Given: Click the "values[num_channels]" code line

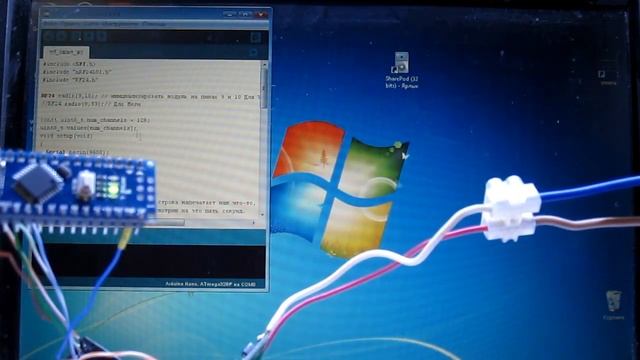Looking at the screenshot, I should tap(89, 128).
